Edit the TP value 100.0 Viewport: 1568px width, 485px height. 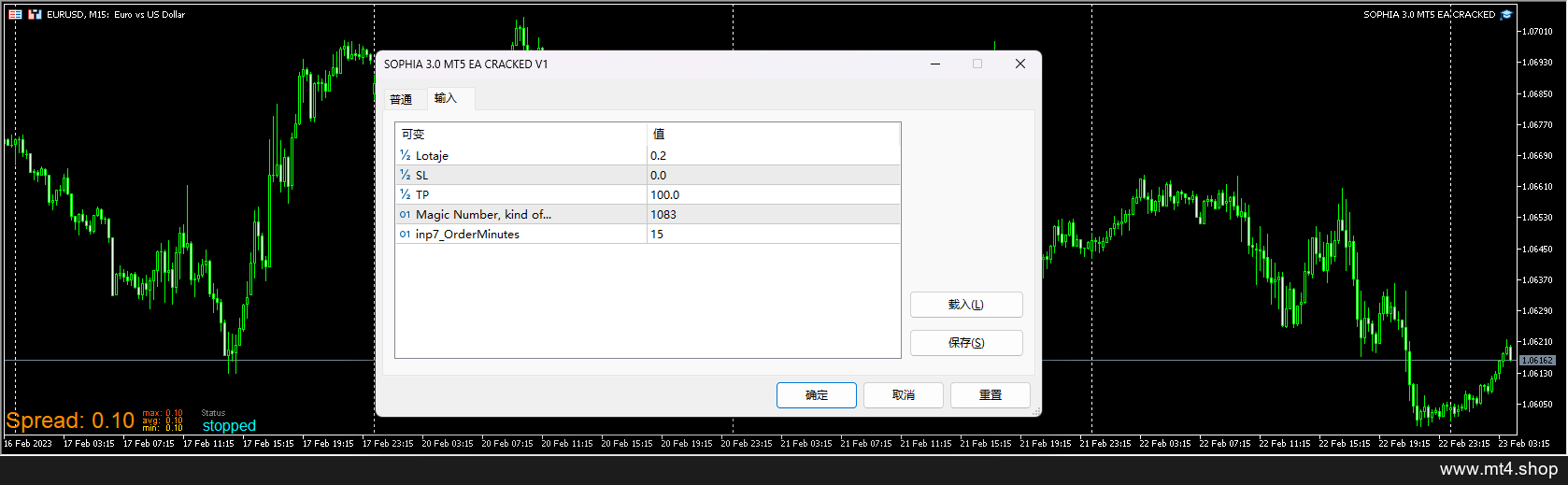(774, 195)
